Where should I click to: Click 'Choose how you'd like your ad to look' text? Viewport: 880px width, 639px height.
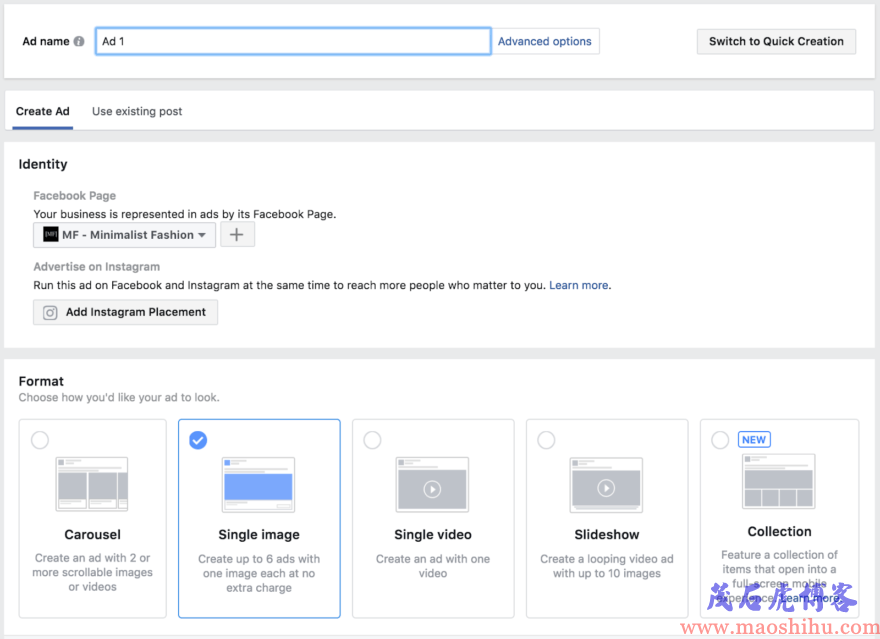pyautogui.click(x=119, y=397)
